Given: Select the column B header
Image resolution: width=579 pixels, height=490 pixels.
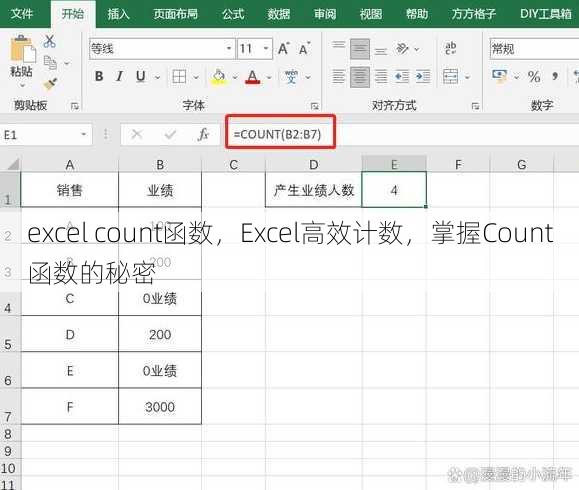Looking at the screenshot, I should pos(160,164).
